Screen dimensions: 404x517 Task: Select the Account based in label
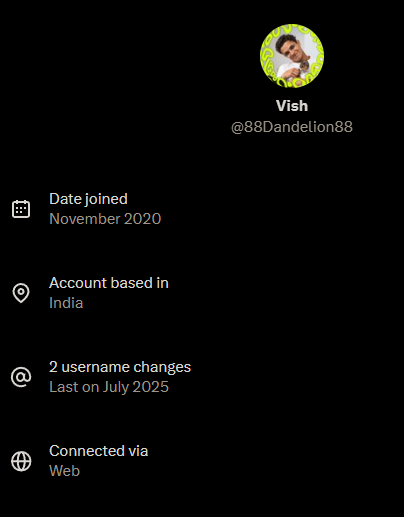(x=109, y=283)
